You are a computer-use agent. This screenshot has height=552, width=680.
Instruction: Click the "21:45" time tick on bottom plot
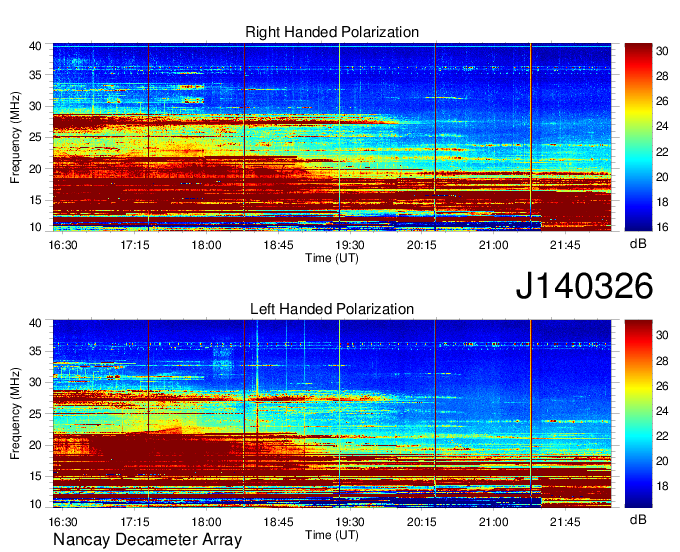565,522
